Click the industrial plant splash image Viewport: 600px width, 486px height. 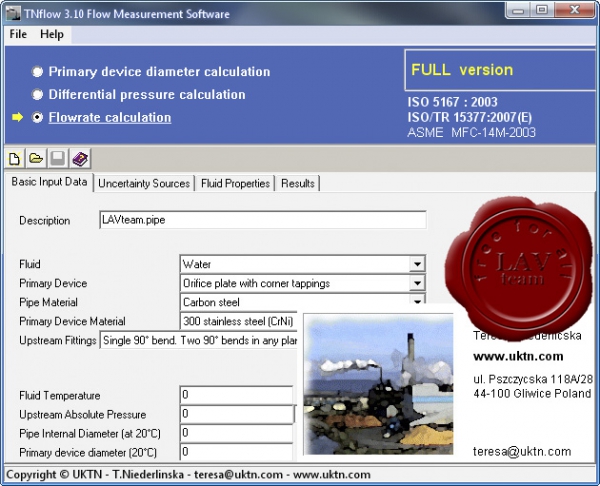pos(378,385)
